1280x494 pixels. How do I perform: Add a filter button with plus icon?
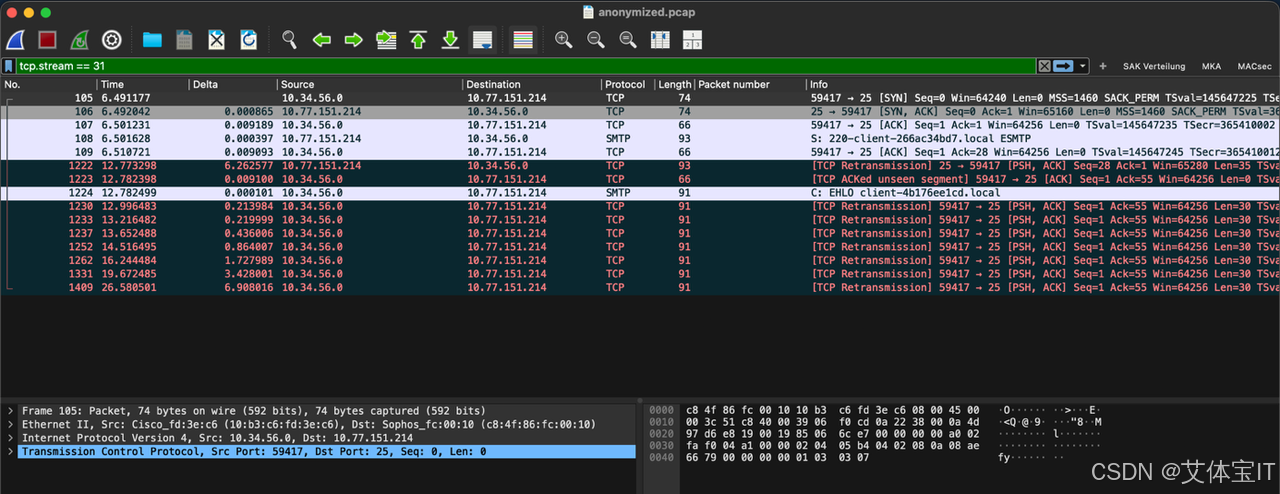click(x=1103, y=66)
